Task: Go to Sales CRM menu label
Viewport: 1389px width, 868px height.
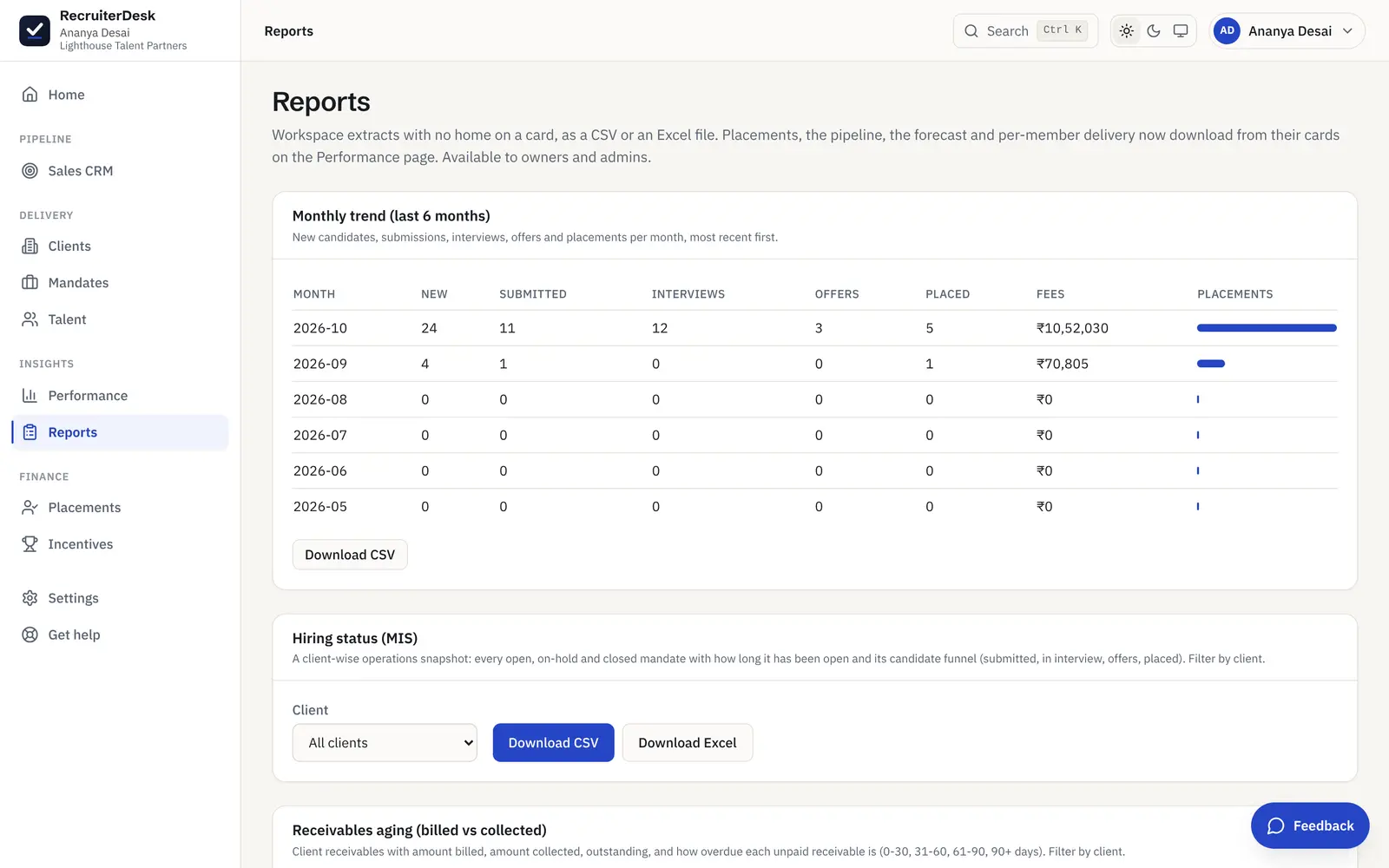Action: pyautogui.click(x=81, y=171)
